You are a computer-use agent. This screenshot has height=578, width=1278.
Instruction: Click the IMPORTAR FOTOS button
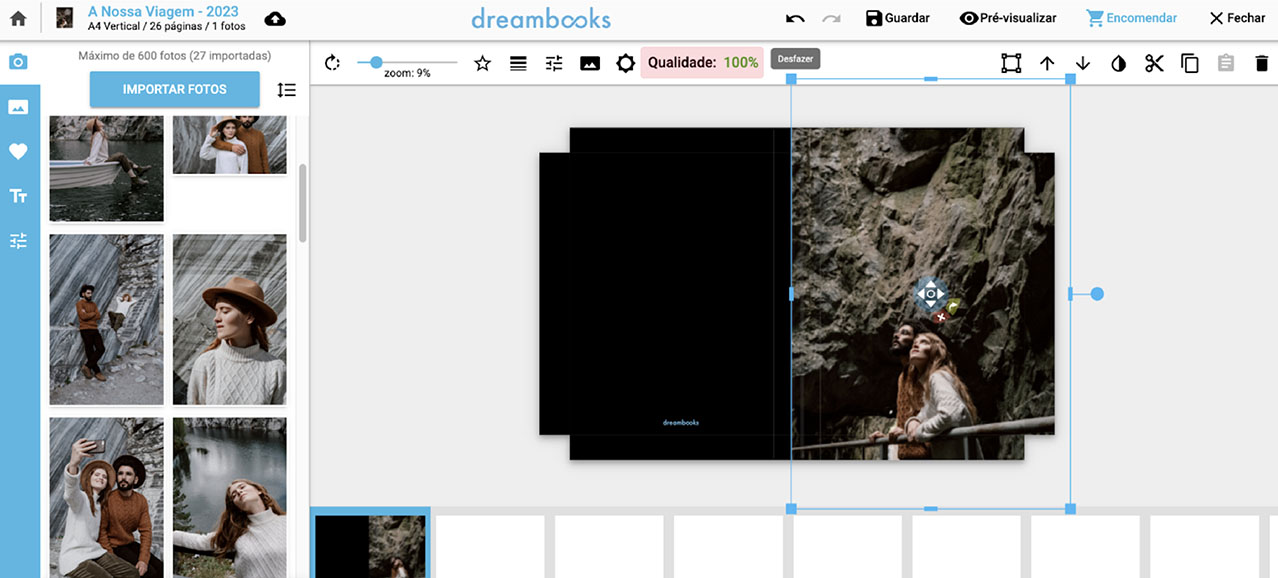pos(175,89)
